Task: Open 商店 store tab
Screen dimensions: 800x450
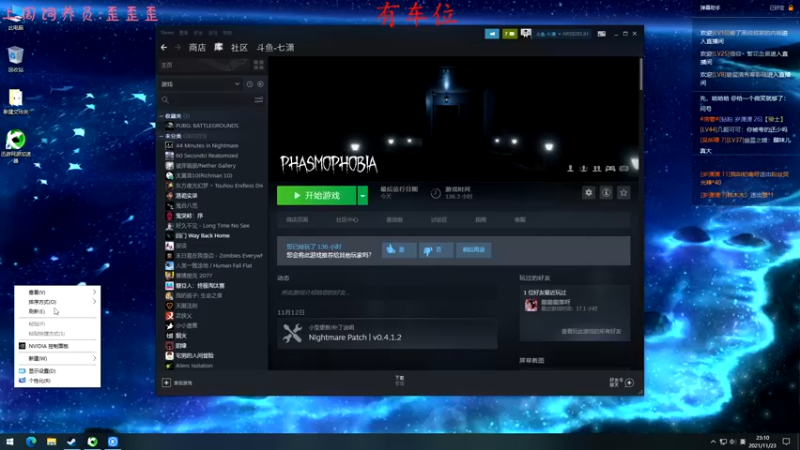Action: pyautogui.click(x=197, y=47)
